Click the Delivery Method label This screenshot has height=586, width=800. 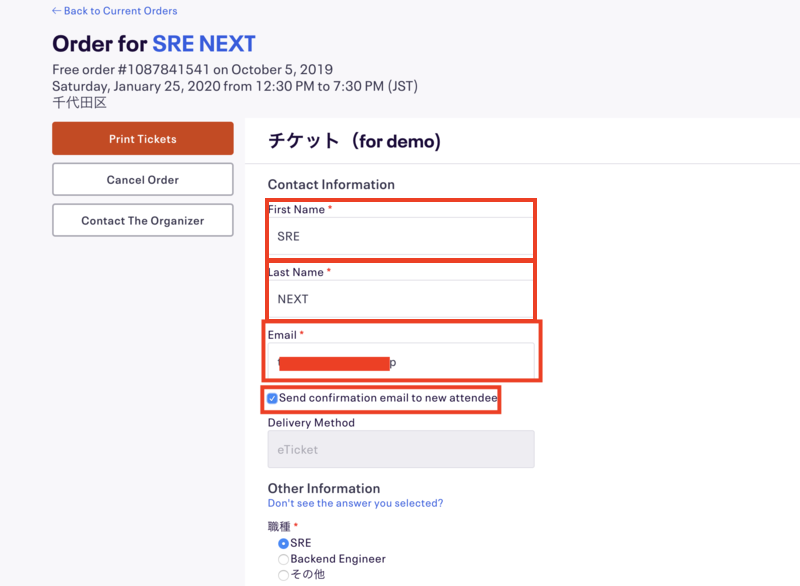click(x=311, y=423)
